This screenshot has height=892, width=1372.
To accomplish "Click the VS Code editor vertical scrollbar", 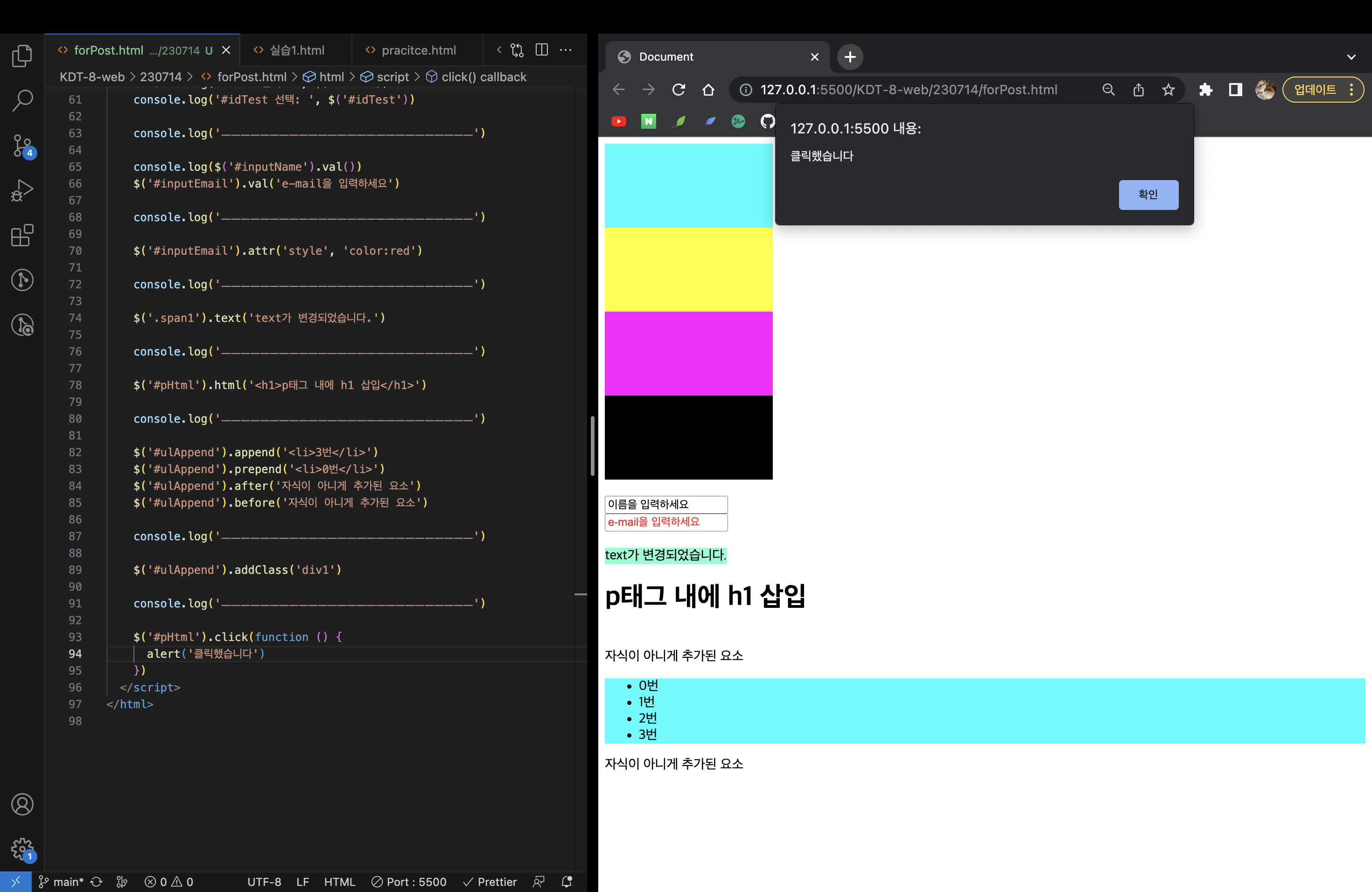I will click(592, 446).
